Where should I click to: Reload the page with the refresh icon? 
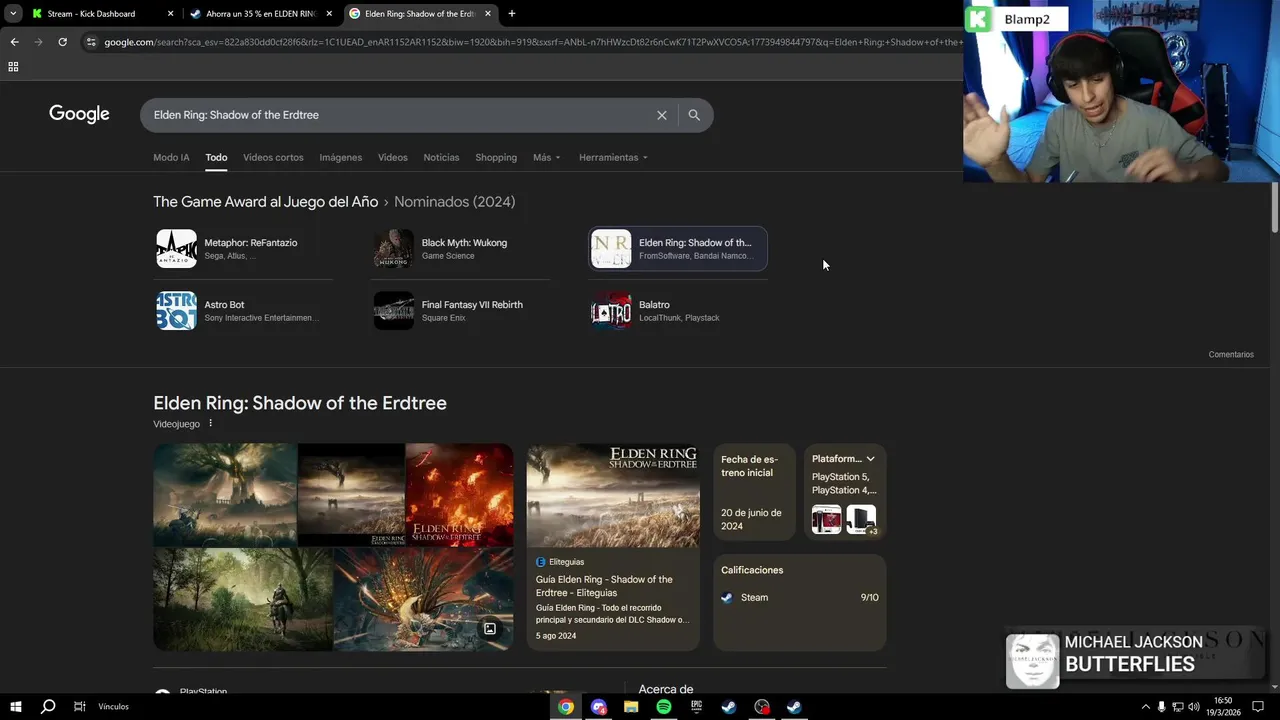(62, 42)
